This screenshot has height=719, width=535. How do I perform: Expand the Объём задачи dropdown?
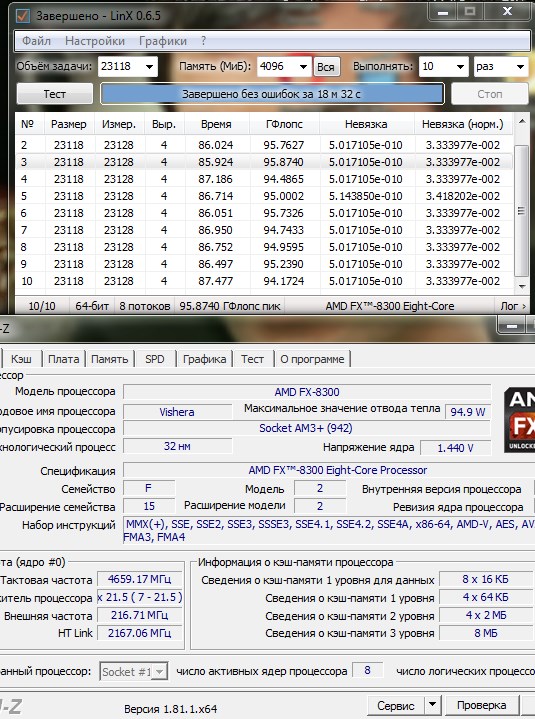pyautogui.click(x=149, y=67)
